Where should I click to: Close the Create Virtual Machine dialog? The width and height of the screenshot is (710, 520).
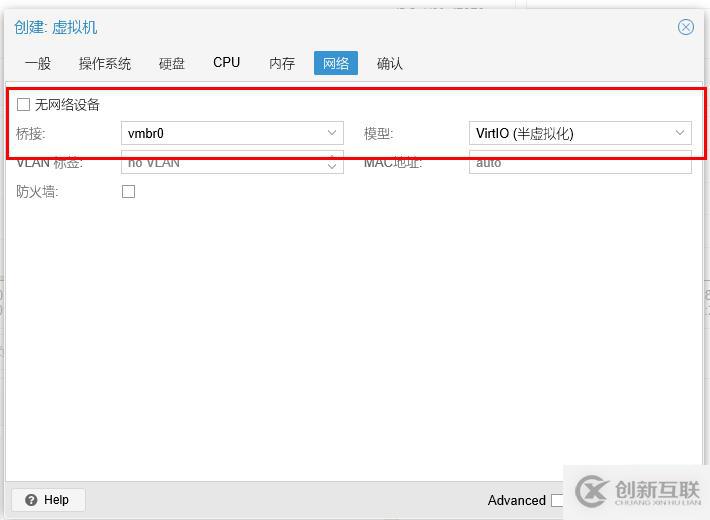[686, 27]
